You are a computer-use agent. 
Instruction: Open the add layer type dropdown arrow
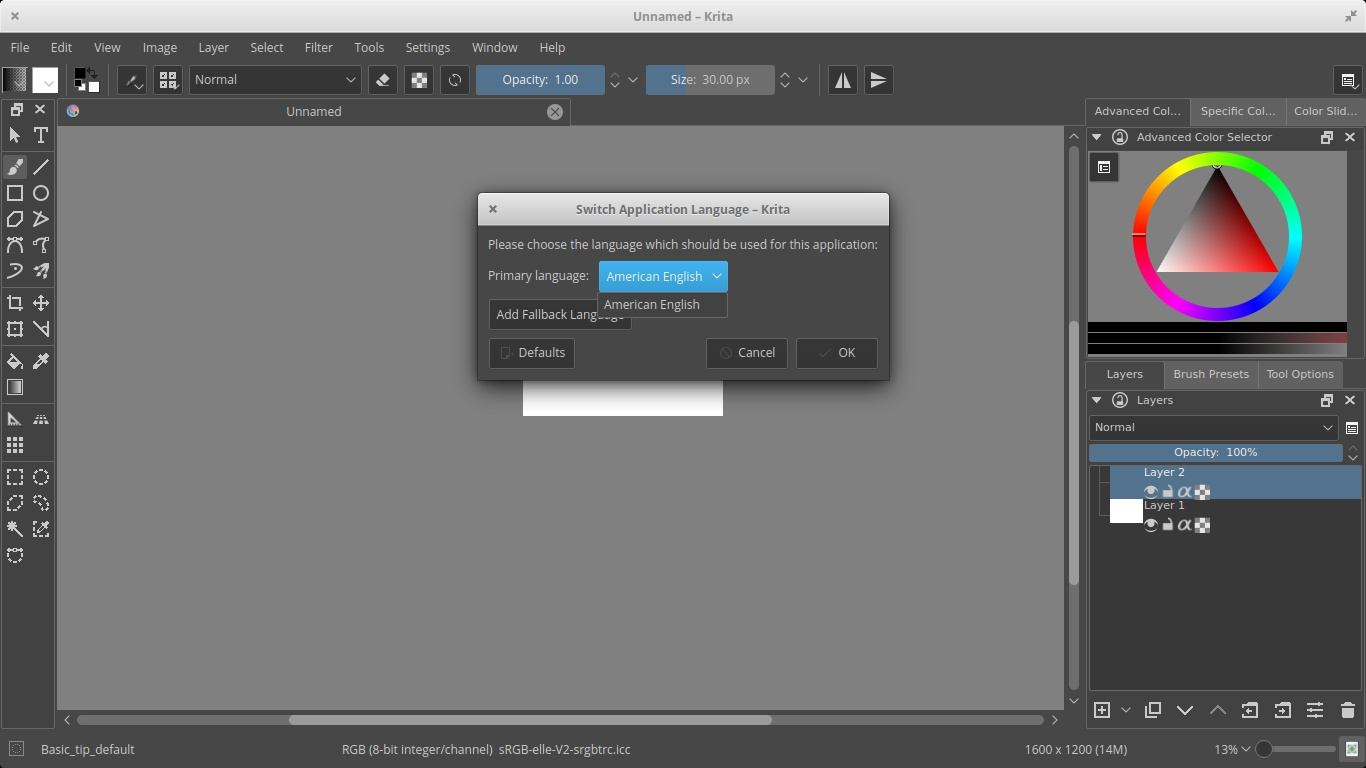pos(1125,710)
